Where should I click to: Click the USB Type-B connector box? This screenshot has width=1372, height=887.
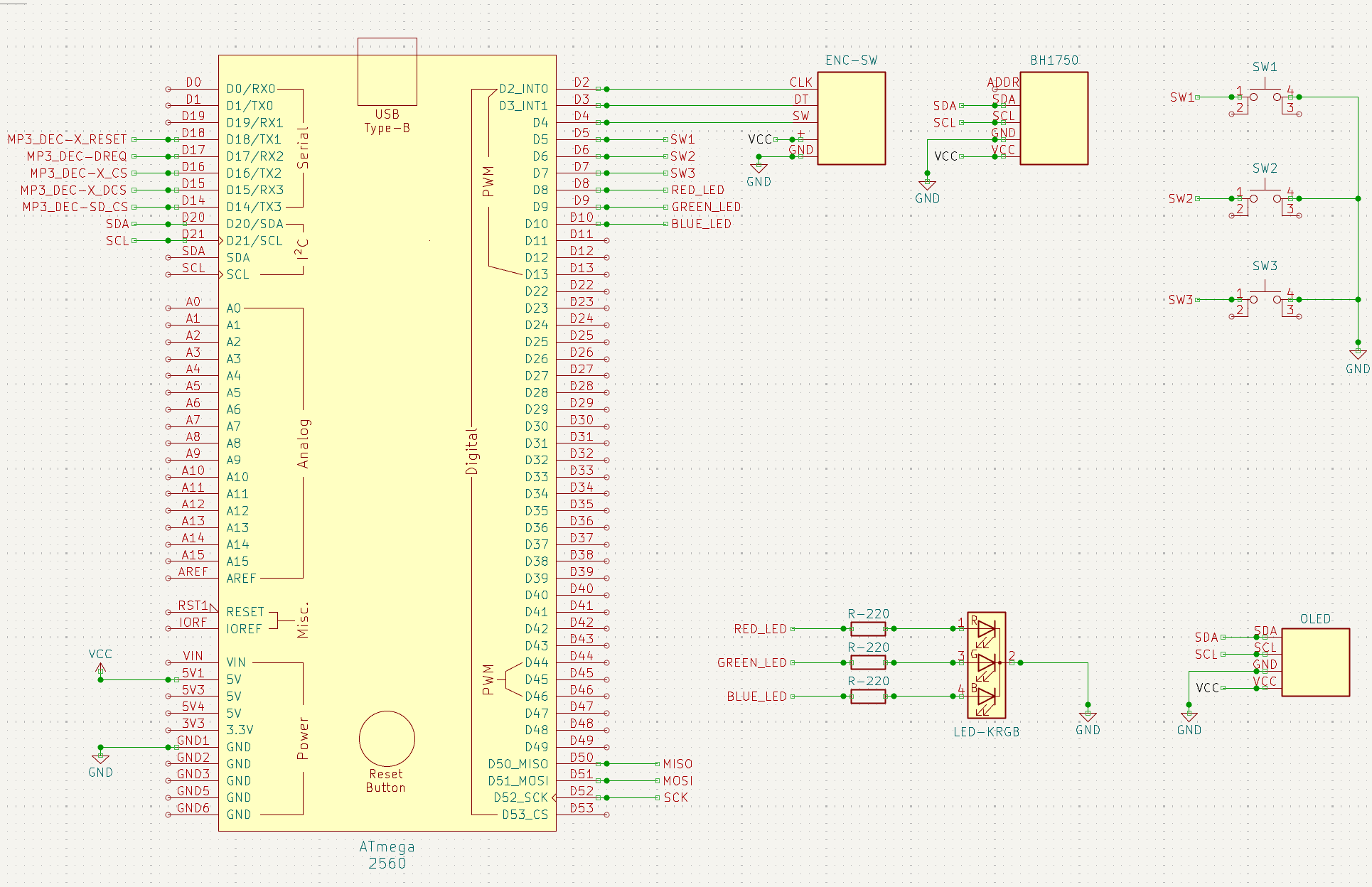point(387,72)
